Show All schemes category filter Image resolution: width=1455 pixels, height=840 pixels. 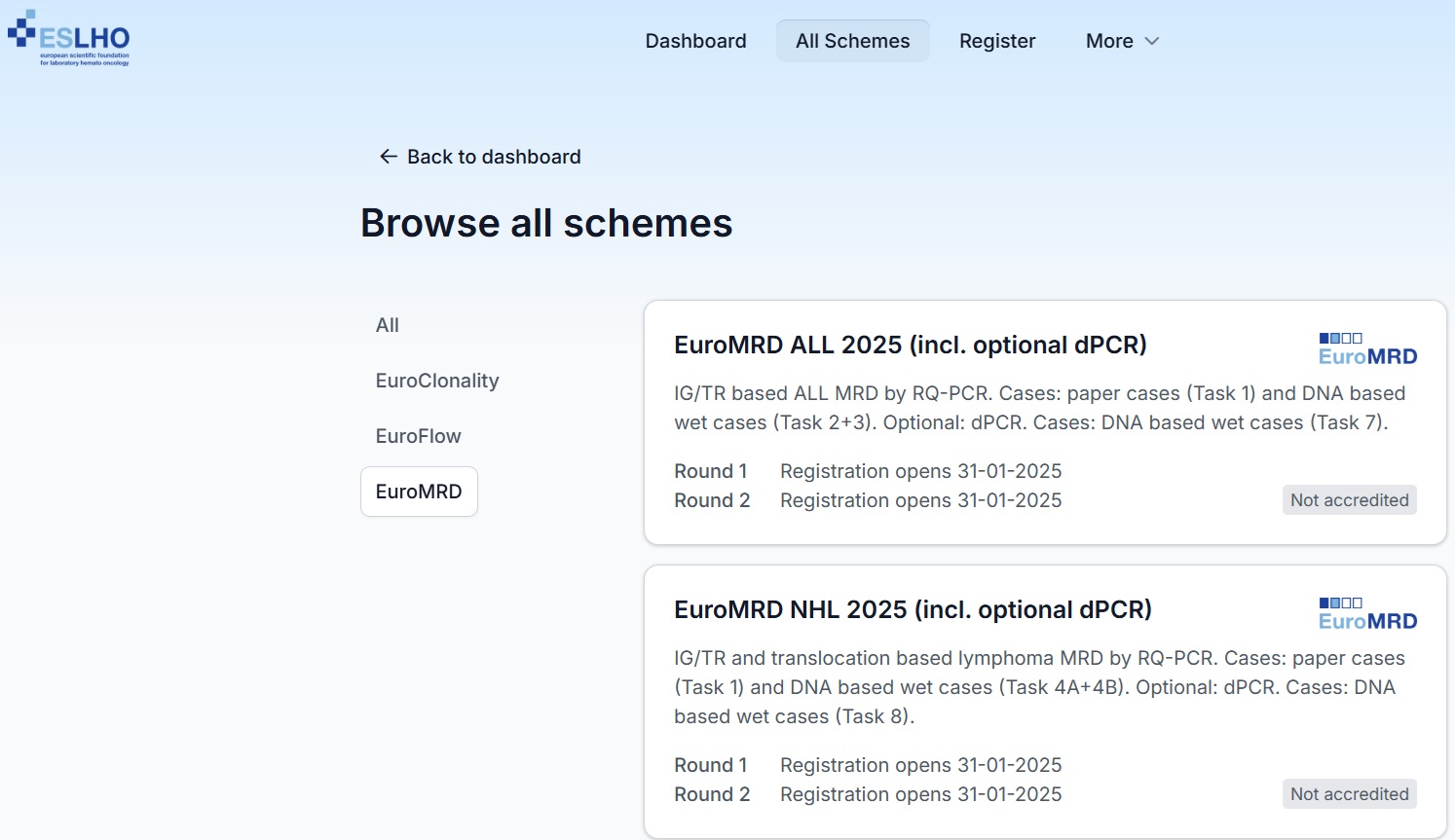tap(388, 325)
